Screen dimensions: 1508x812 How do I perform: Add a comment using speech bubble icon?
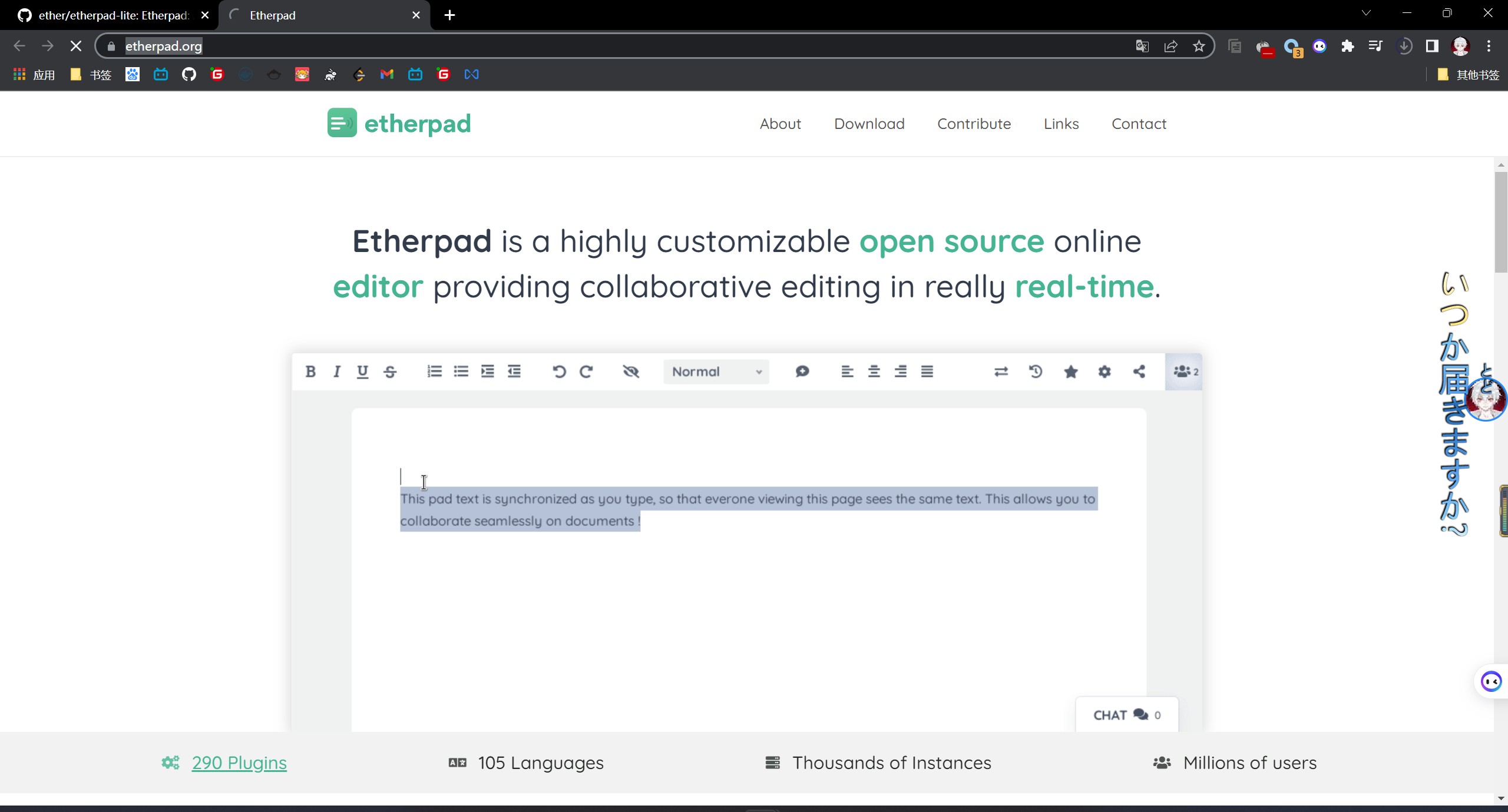tap(802, 372)
